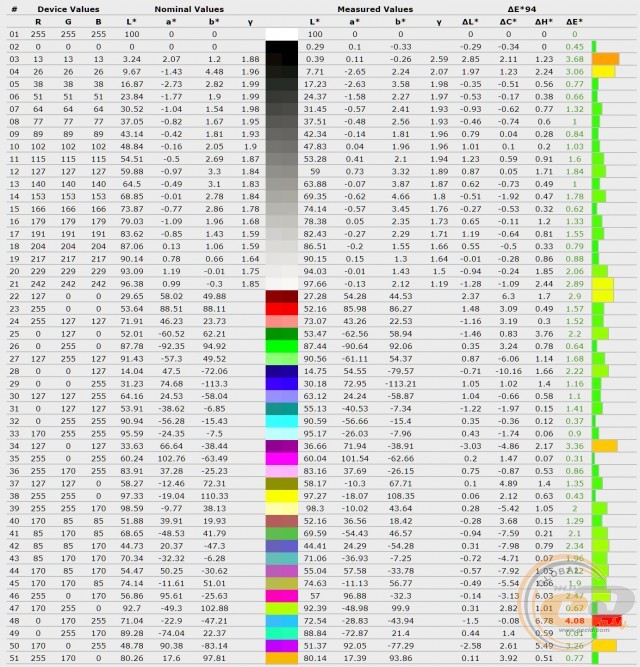The height and width of the screenshot is (667, 640).
Task: Click the magenta patch in row 35
Action: (x=282, y=459)
